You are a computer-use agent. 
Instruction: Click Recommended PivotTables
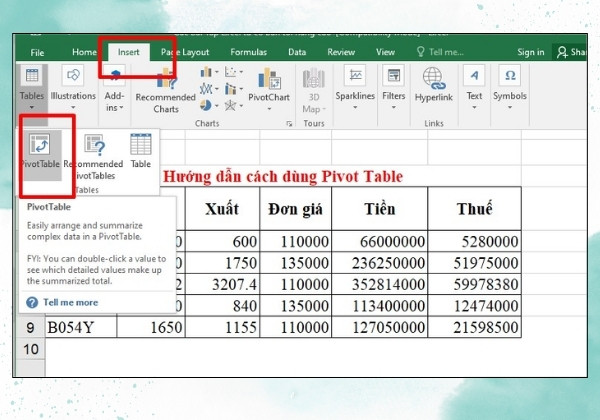(94, 156)
